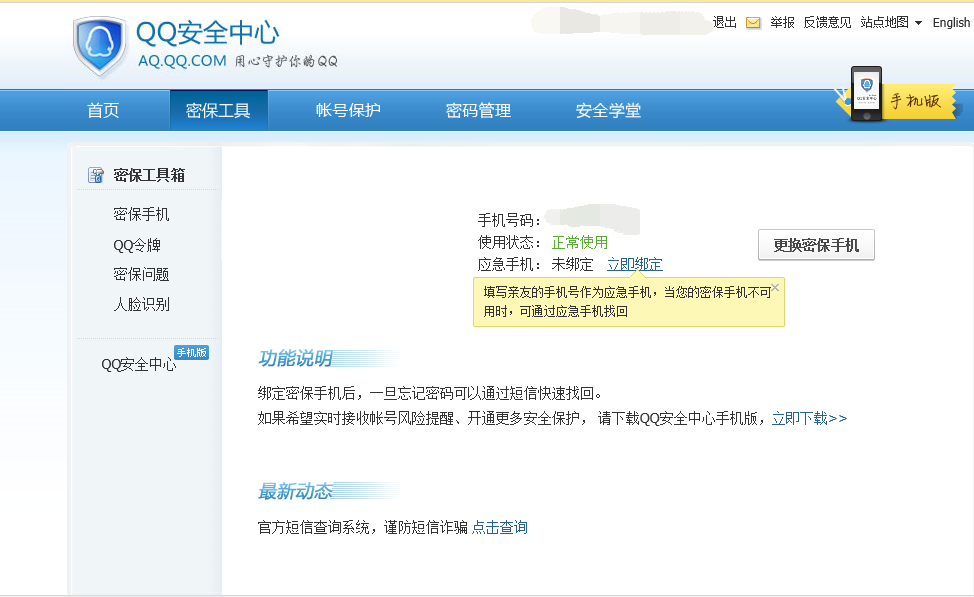Open the 反馈意见 feedback link
The image size is (974, 597).
(x=827, y=22)
